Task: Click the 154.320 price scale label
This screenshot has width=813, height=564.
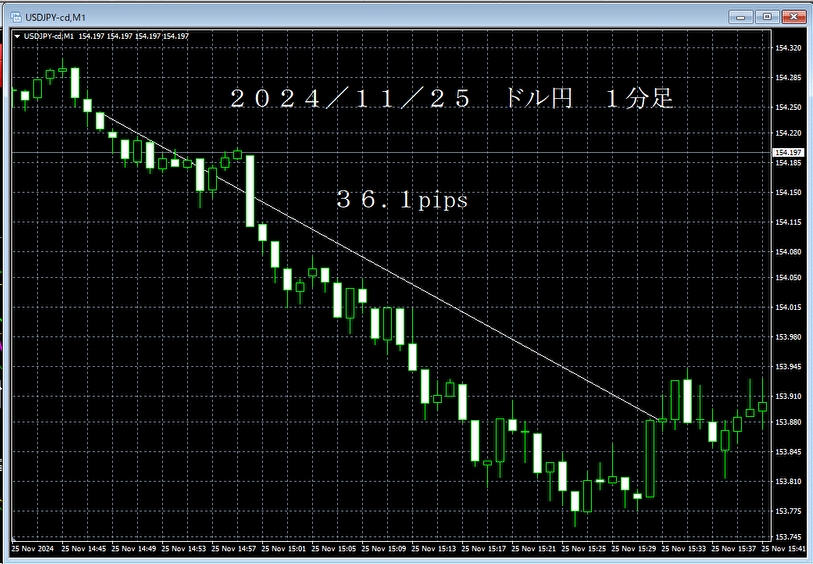Action: click(x=788, y=48)
